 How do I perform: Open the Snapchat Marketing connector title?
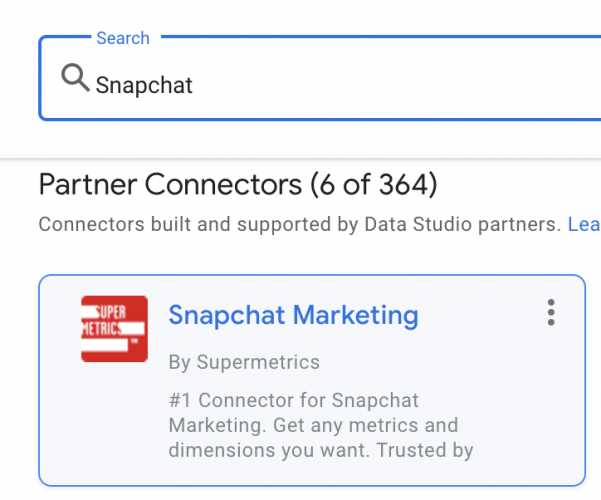(293, 315)
